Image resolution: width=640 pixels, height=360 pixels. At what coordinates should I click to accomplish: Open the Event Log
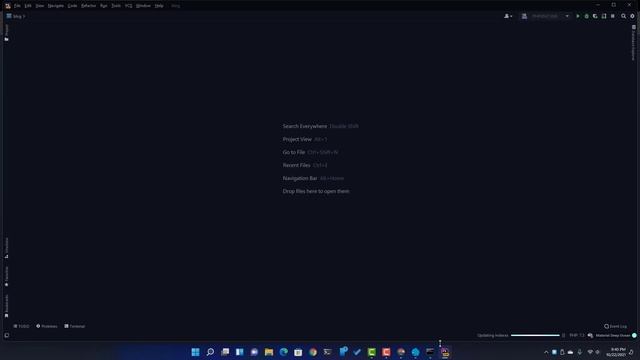(616, 326)
